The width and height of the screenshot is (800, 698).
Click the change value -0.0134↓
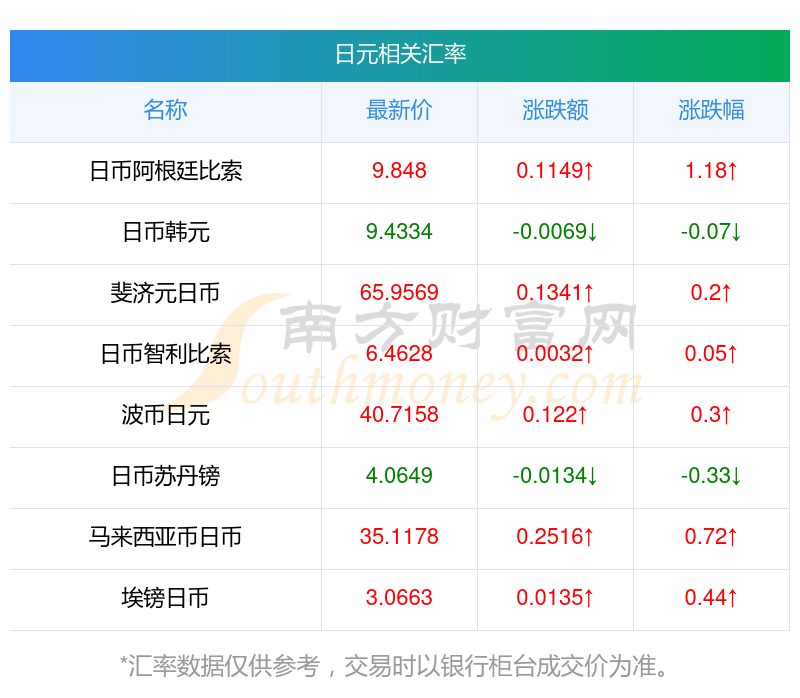click(555, 476)
